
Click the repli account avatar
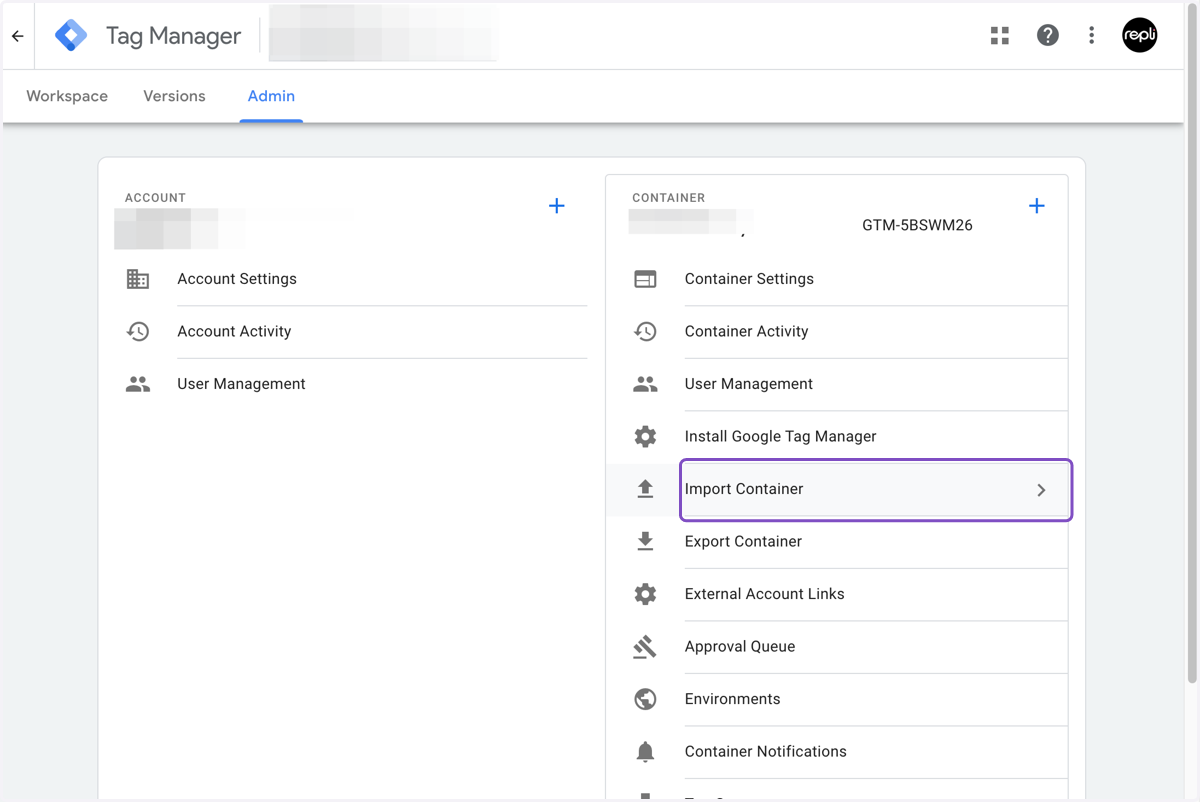(x=1139, y=36)
